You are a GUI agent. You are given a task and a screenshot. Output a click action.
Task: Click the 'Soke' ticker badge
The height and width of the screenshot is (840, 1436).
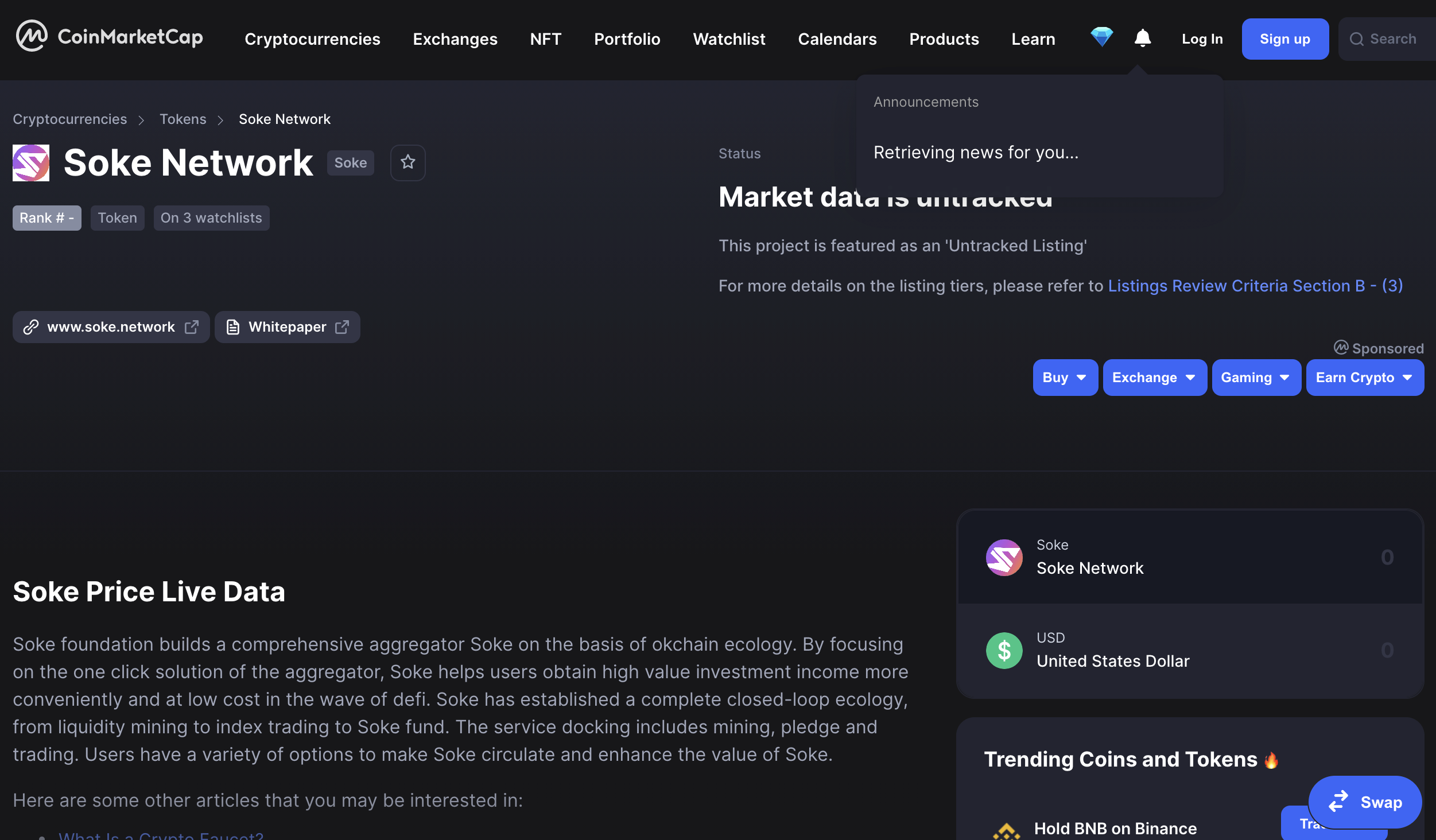[351, 163]
